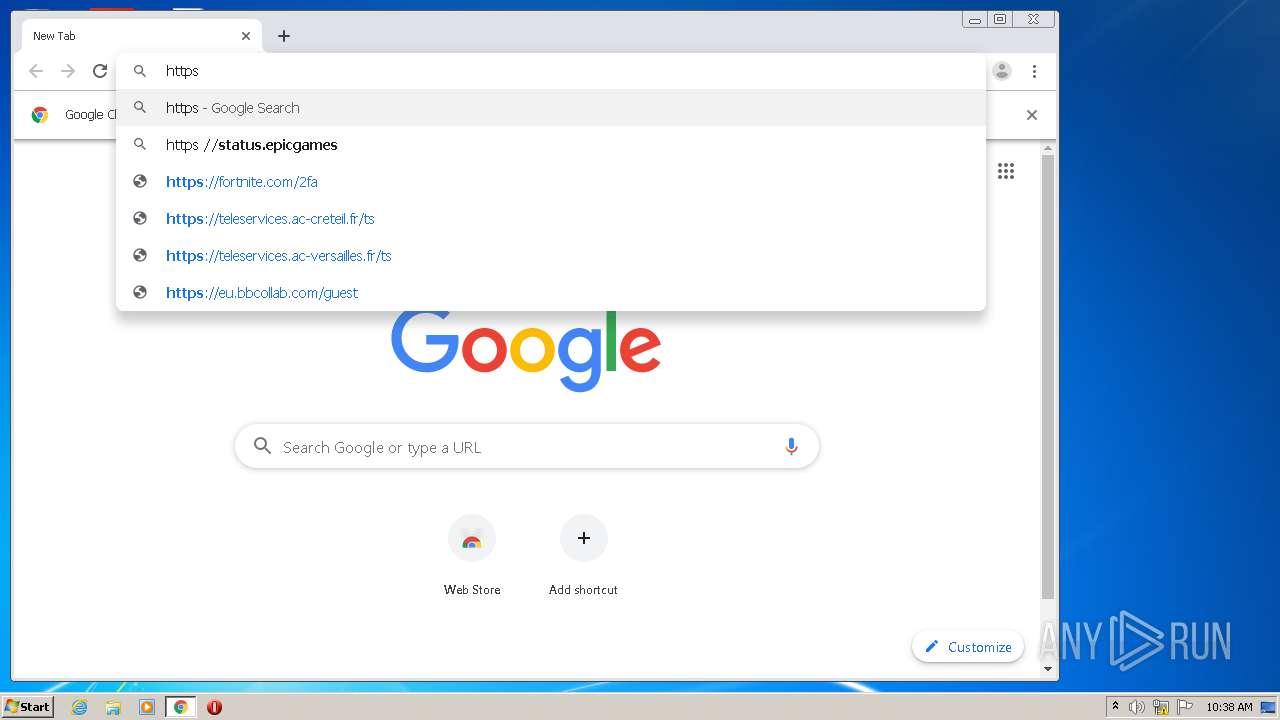1280x720 pixels.
Task: Launch Internet Explorer from the taskbar
Action: [79, 707]
